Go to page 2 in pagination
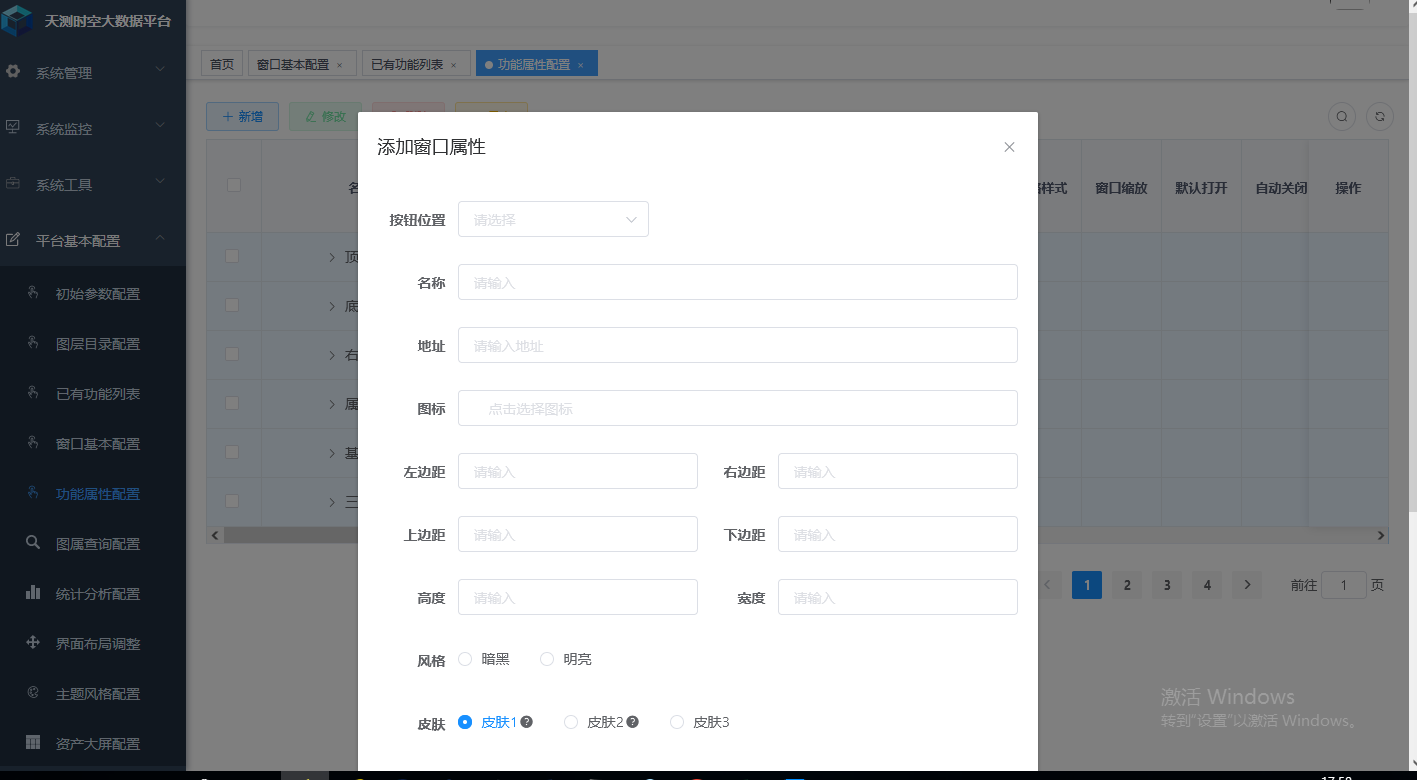 (x=1127, y=585)
